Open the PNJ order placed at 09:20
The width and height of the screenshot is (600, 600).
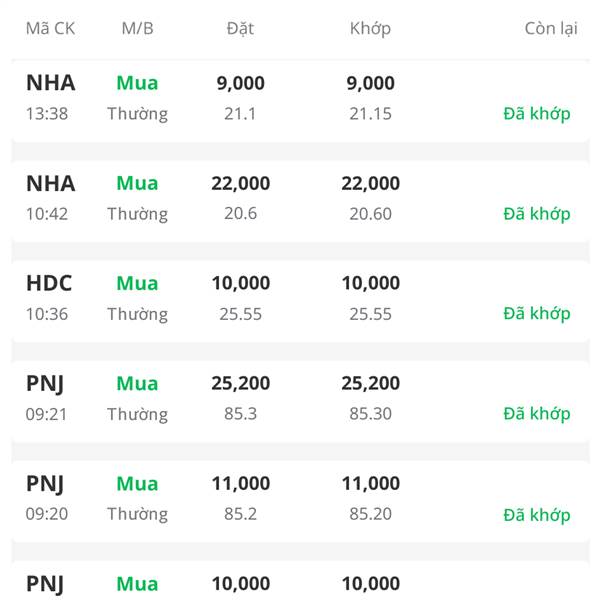(x=300, y=501)
